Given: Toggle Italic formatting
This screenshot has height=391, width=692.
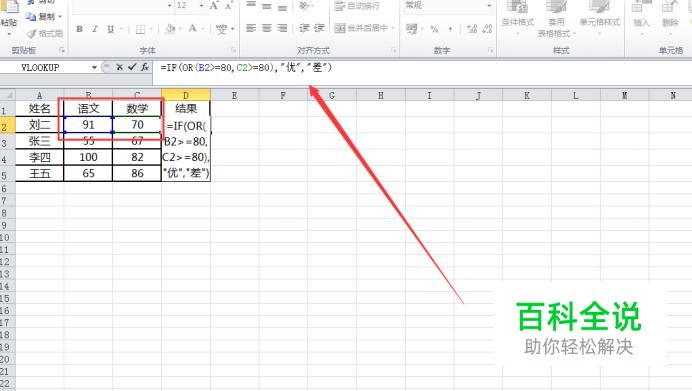Looking at the screenshot, I should tap(95, 29).
